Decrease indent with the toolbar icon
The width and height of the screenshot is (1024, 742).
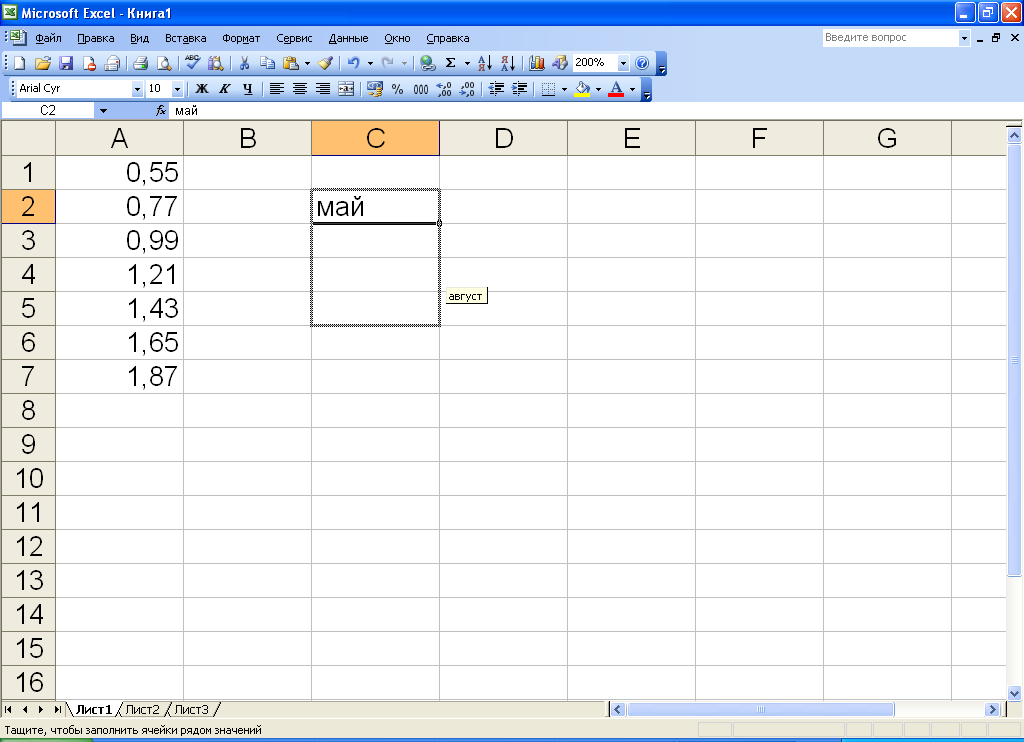coord(496,89)
